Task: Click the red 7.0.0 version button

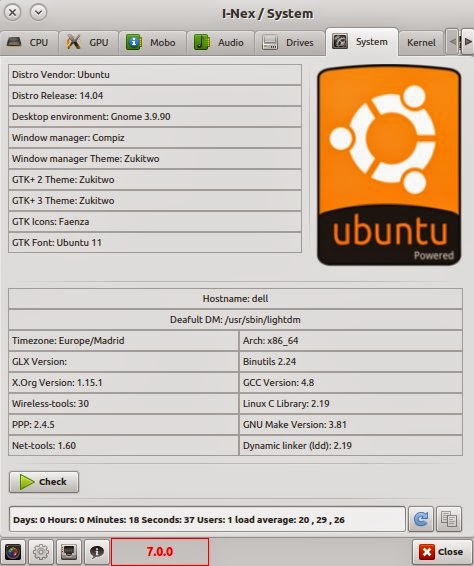Action: tap(160, 552)
